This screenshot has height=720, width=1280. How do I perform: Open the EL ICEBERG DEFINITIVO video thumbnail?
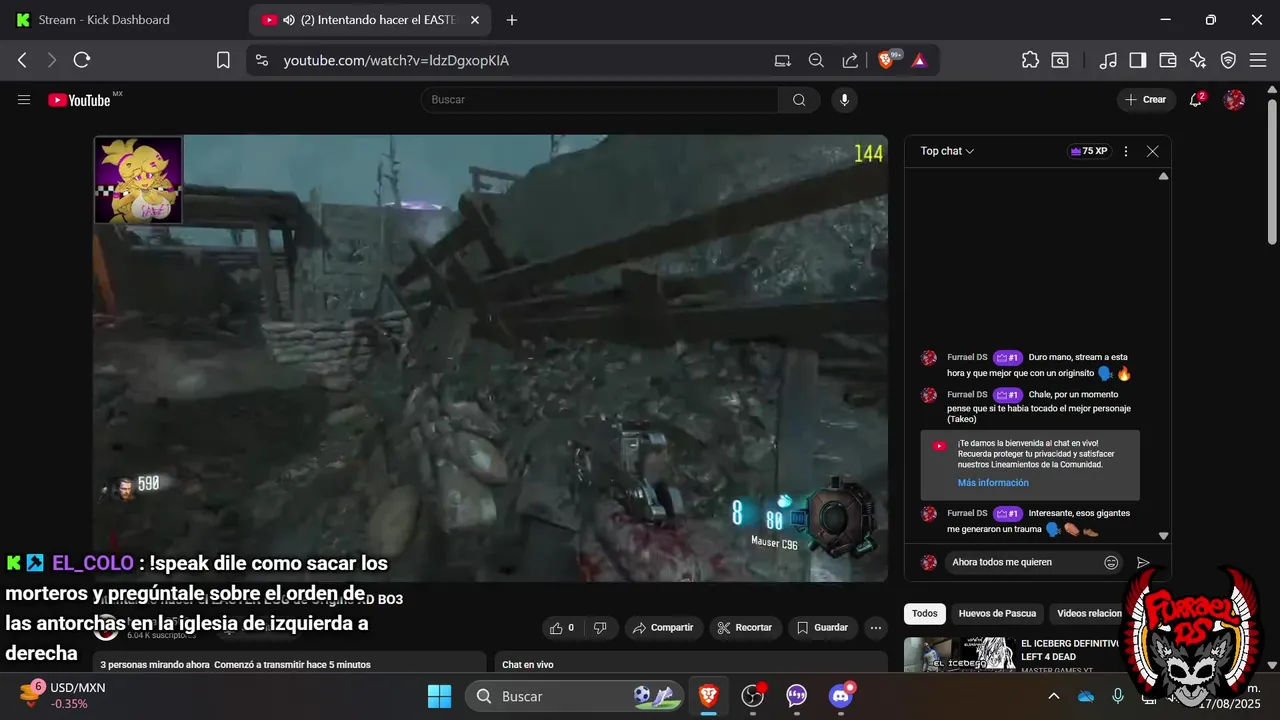[958, 655]
